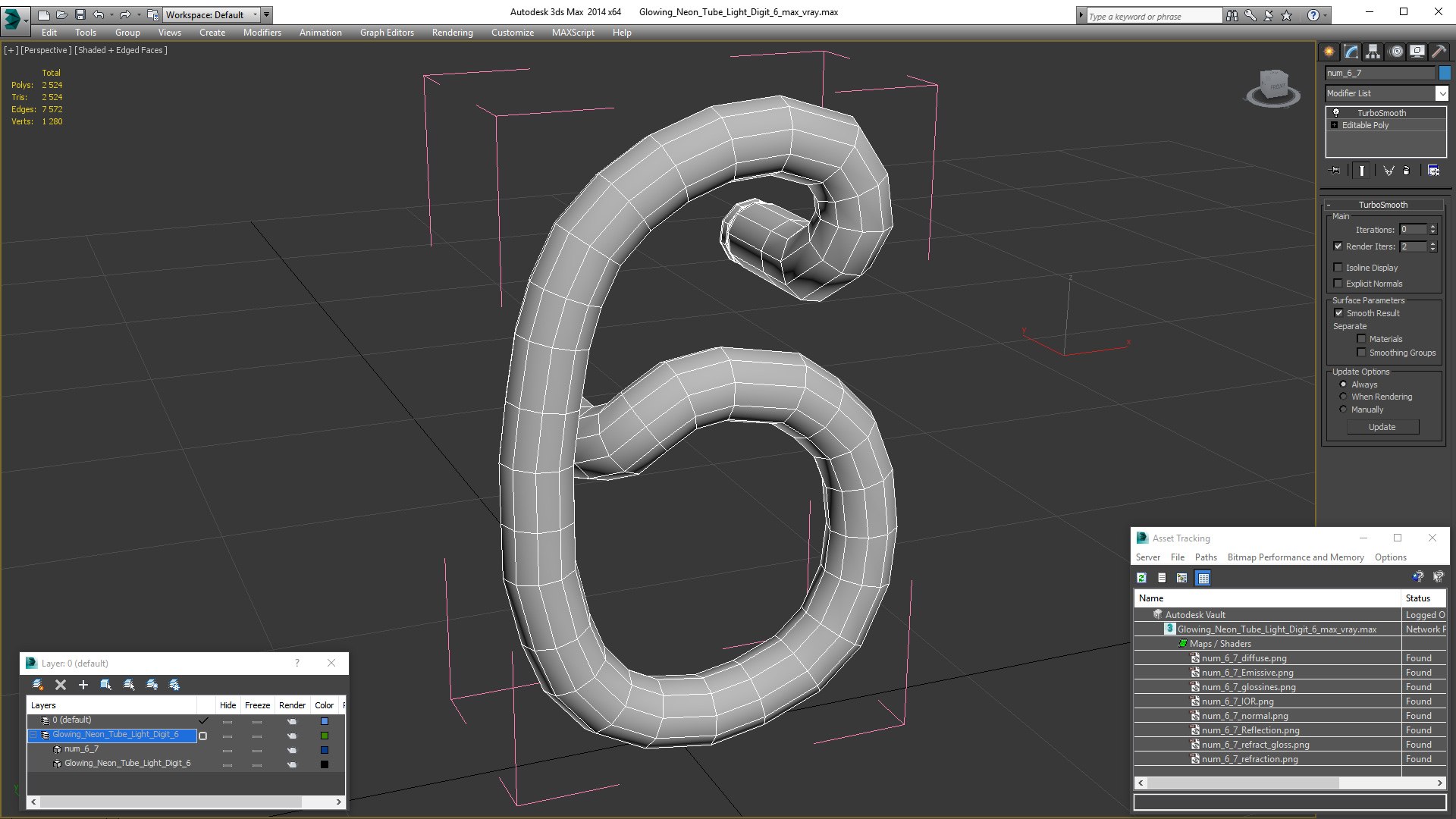Click the Update button

1382,427
